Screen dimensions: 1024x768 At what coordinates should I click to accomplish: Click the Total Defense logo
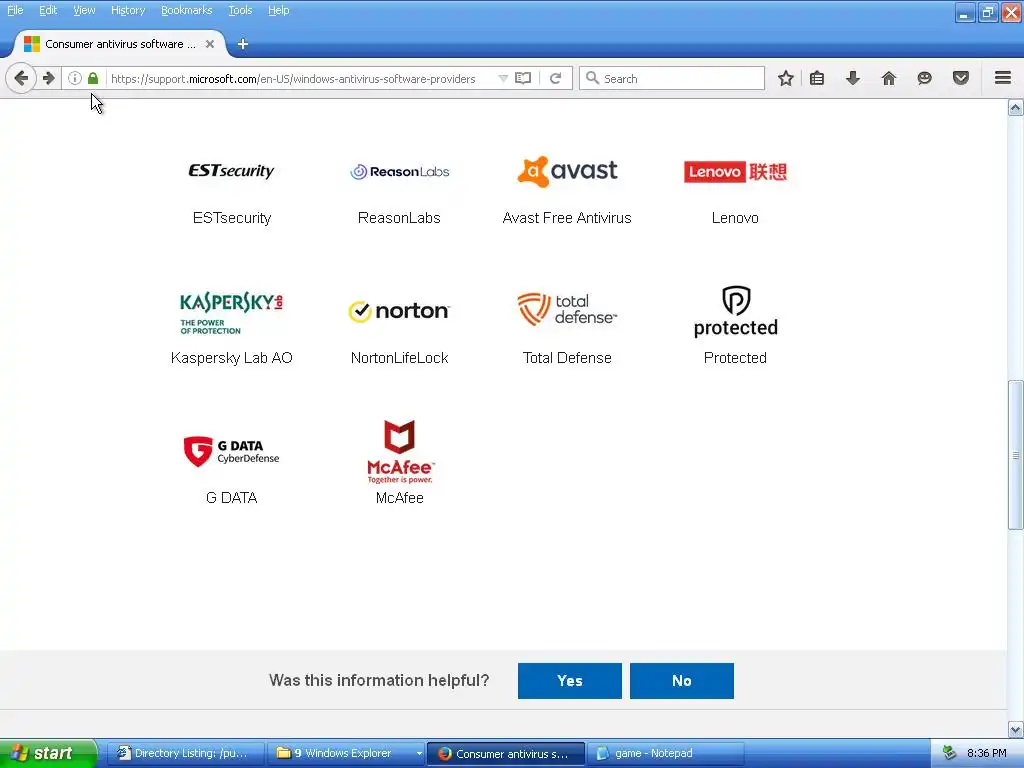coord(567,309)
